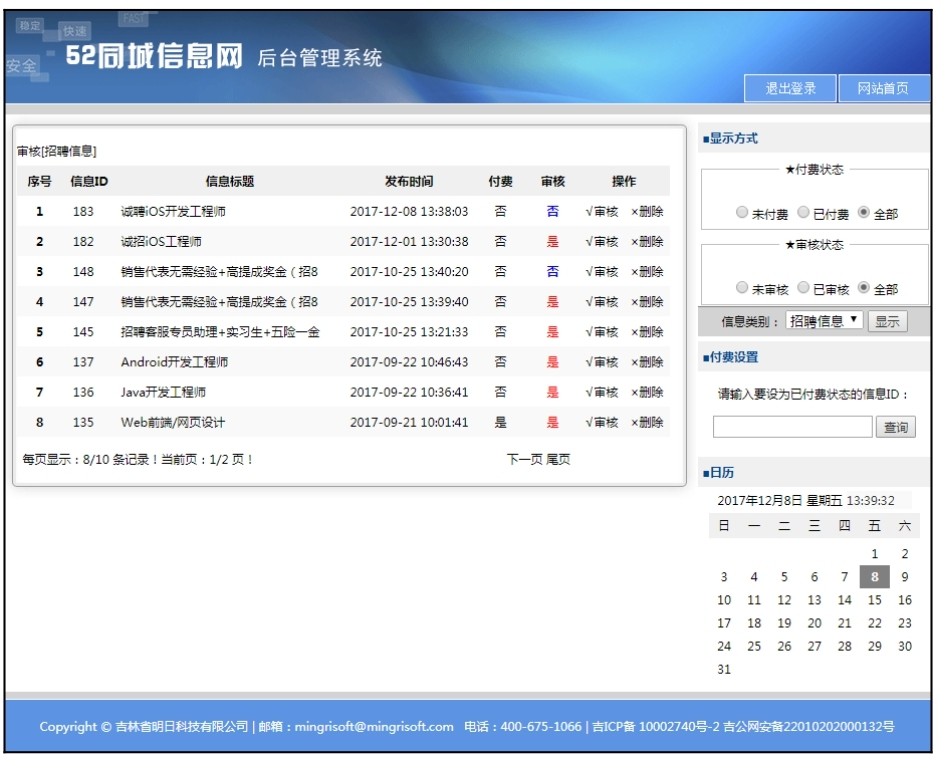Click the red 是 审核 status of record 182
The width and height of the screenshot is (947, 768).
(x=553, y=242)
